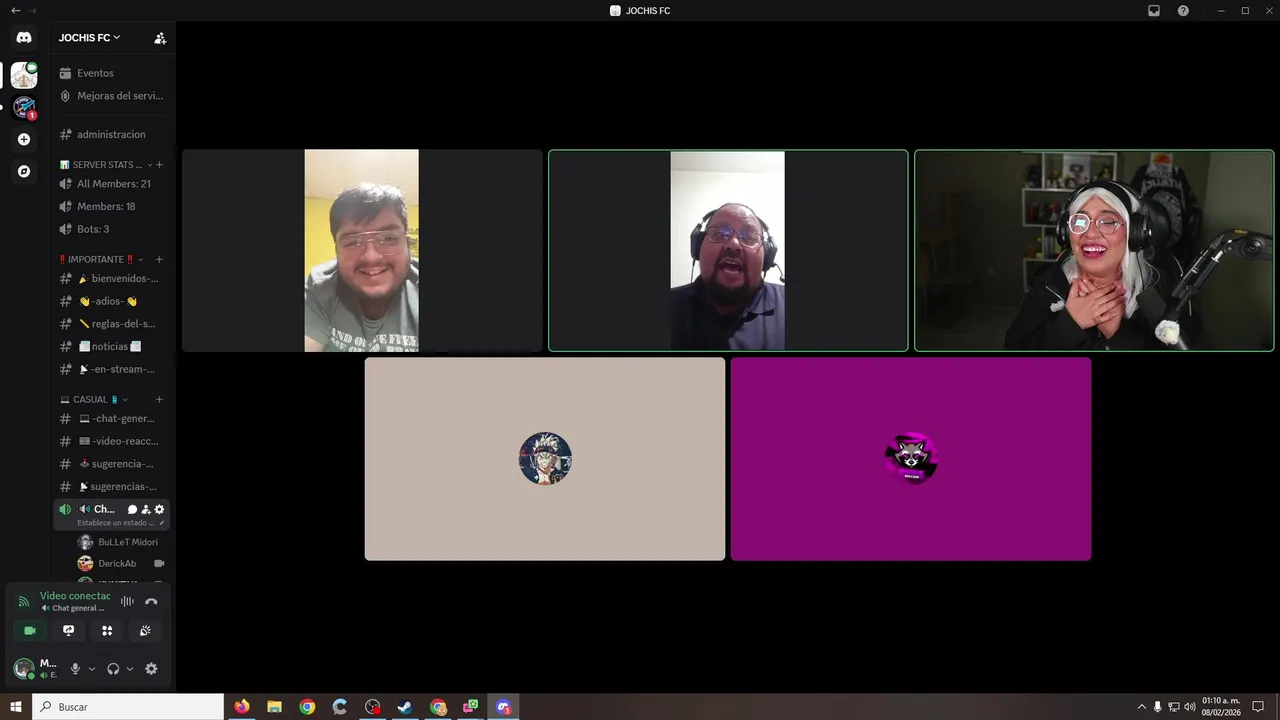Viewport: 1280px width, 720px height.
Task: Open the noticias channel
Action: (111, 346)
